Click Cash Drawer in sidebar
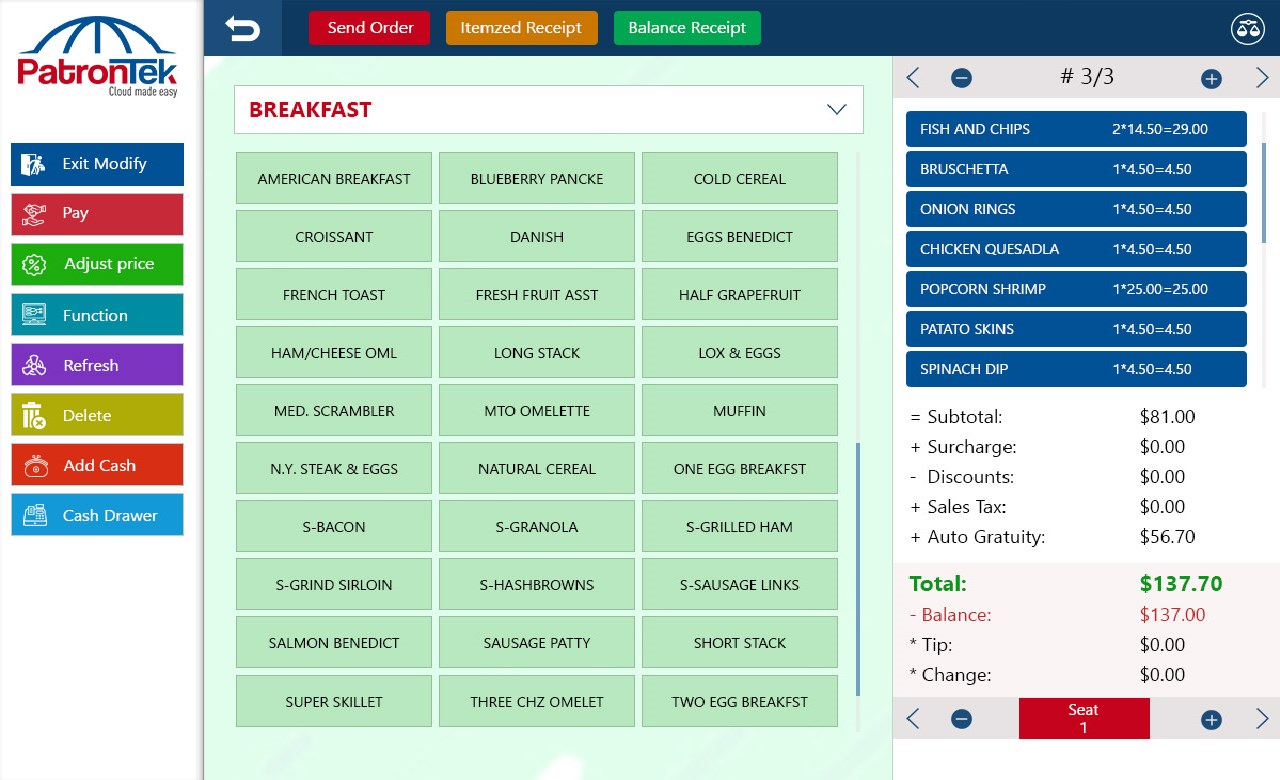Image resolution: width=1280 pixels, height=780 pixels. coord(97,515)
